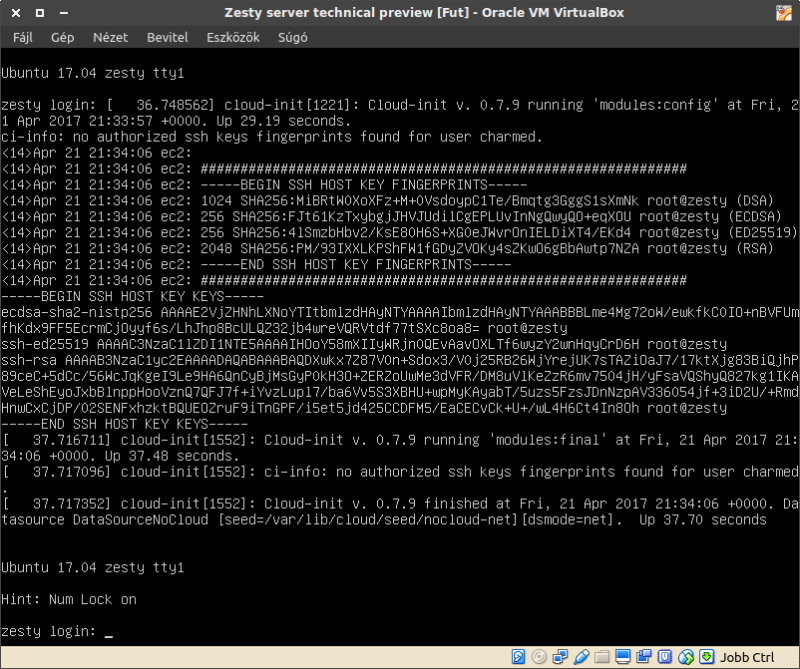Click the 'BEGIN SSH HOST KEY FINGERPRINTS' line

point(364,185)
